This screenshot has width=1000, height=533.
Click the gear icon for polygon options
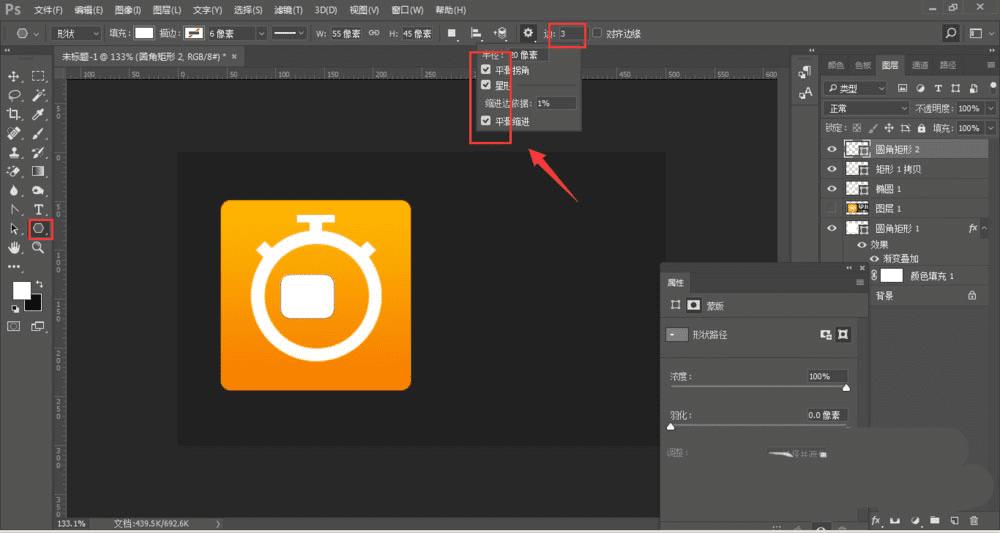pos(527,33)
